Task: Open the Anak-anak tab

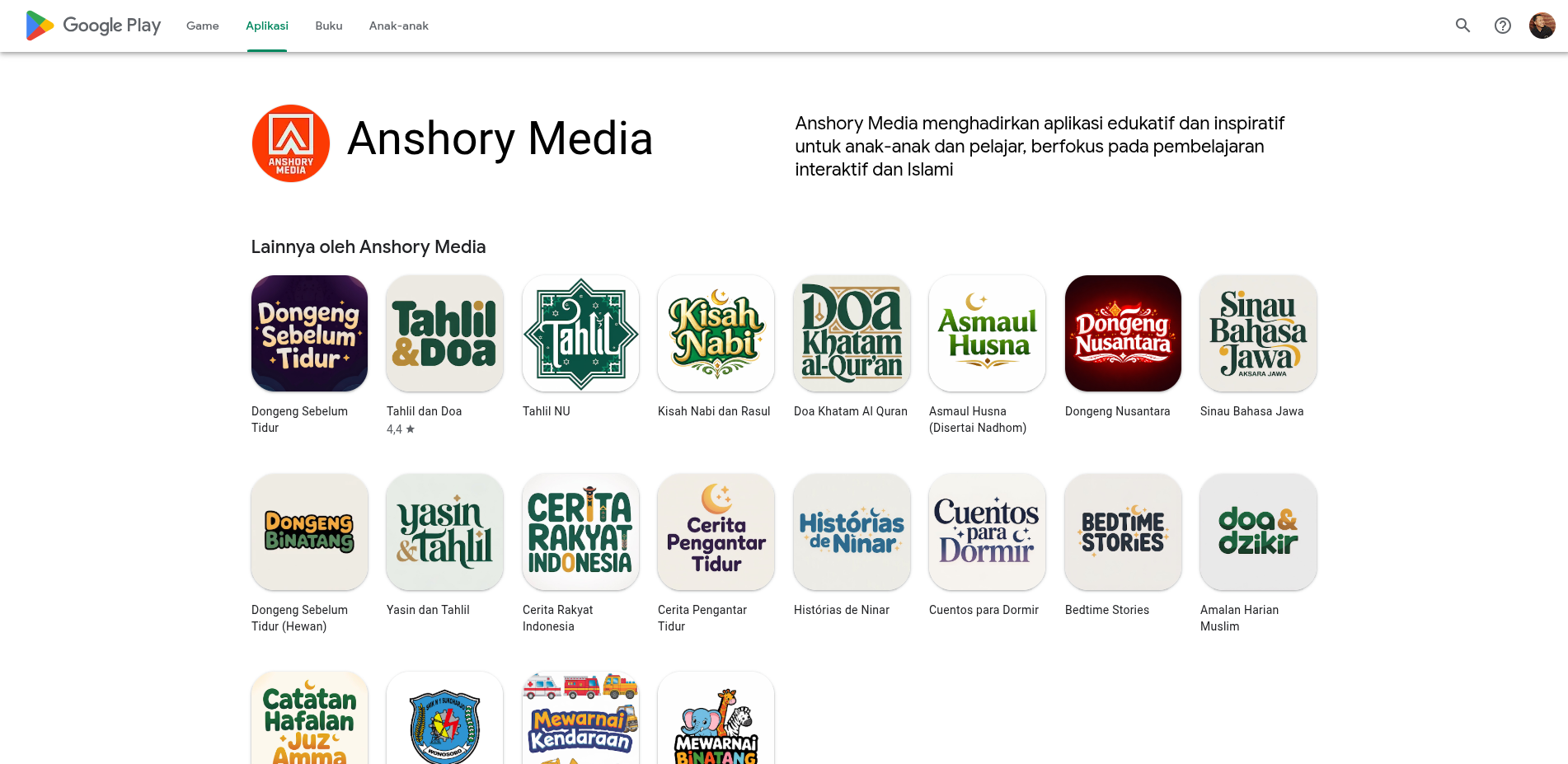Action: 398,26
